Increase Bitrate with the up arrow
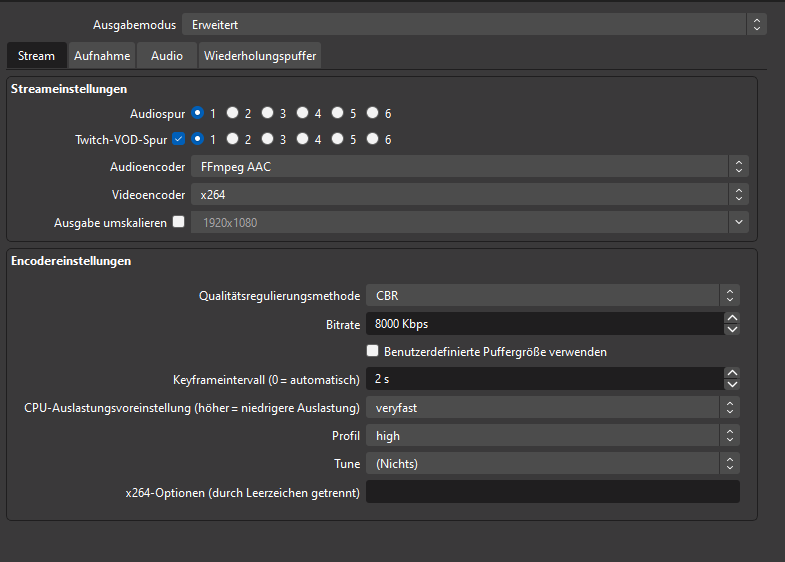This screenshot has width=785, height=562. [732, 318]
